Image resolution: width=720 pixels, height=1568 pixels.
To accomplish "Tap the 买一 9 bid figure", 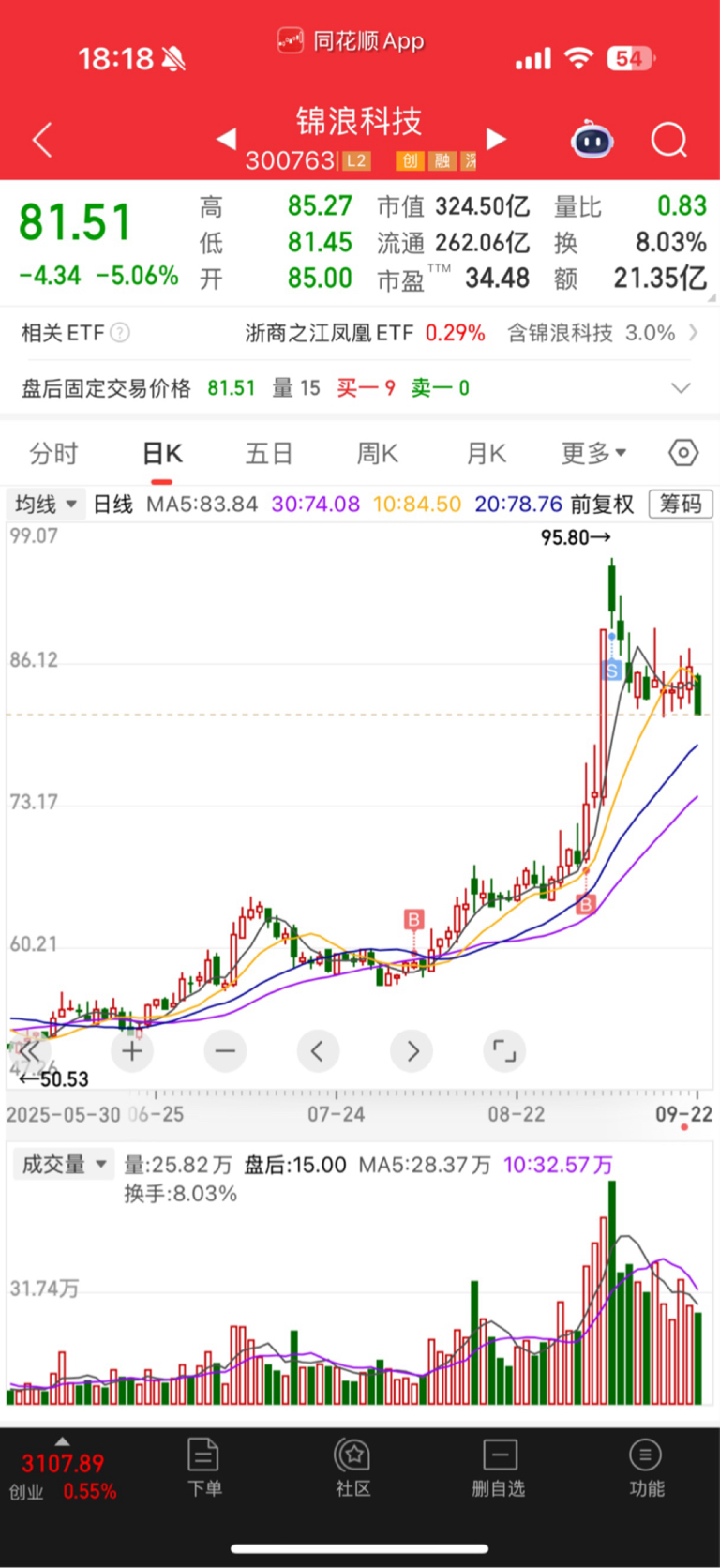I will click(x=367, y=388).
